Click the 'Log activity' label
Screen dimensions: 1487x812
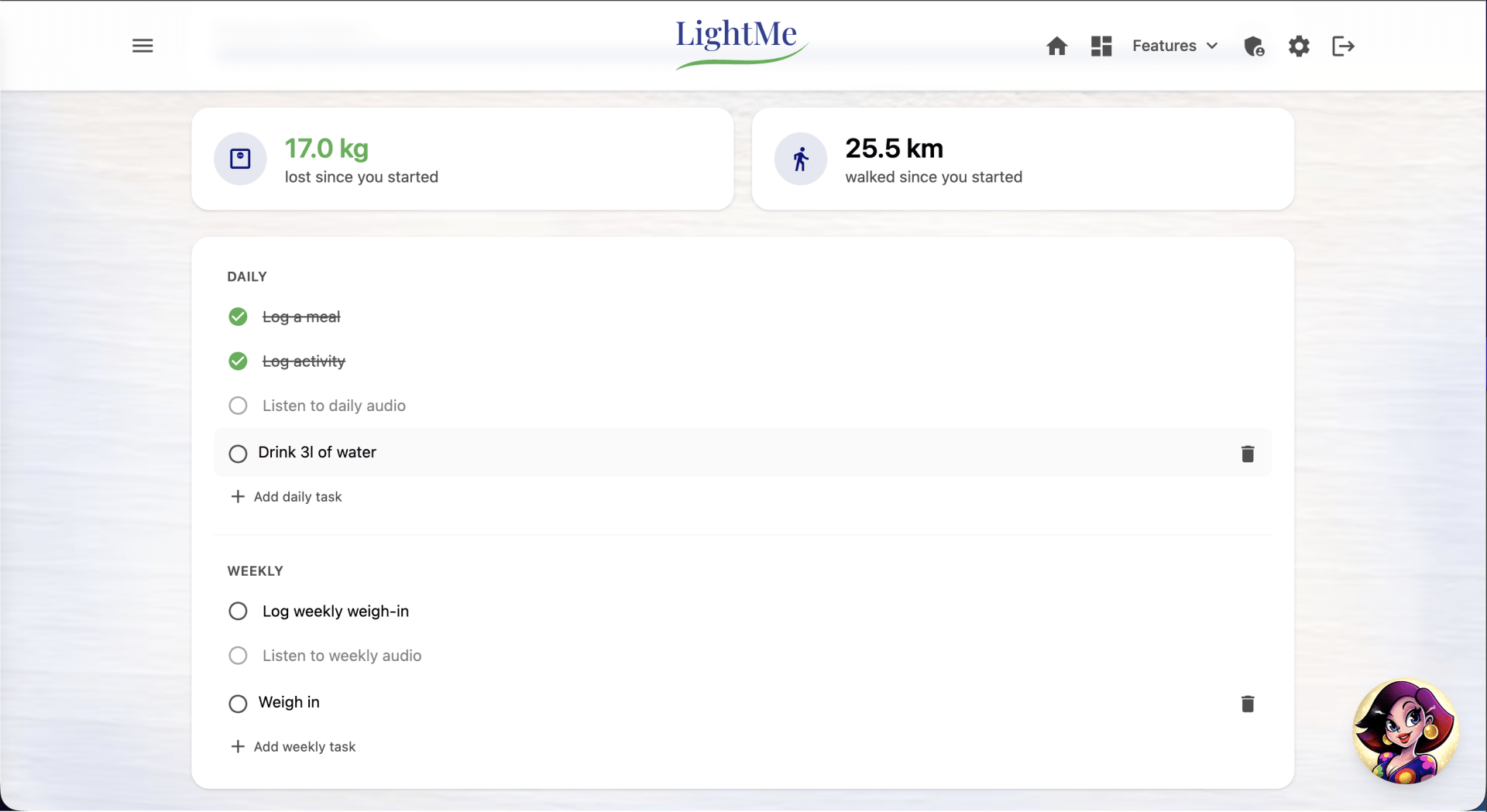click(x=304, y=361)
